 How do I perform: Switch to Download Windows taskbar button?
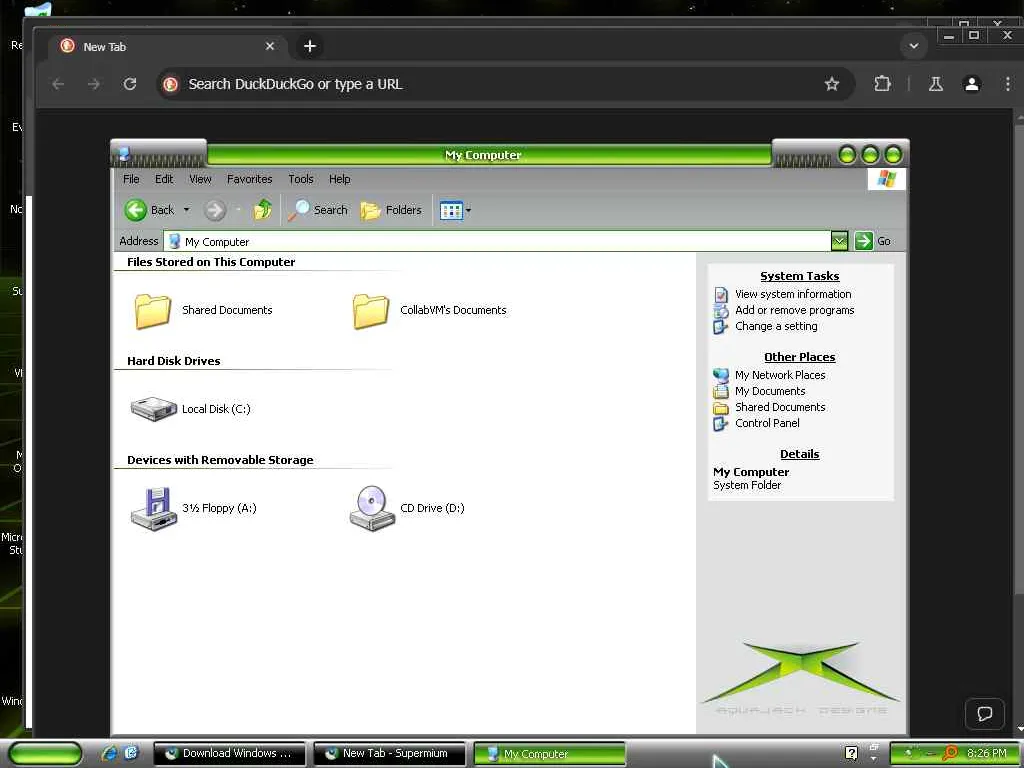tap(229, 754)
